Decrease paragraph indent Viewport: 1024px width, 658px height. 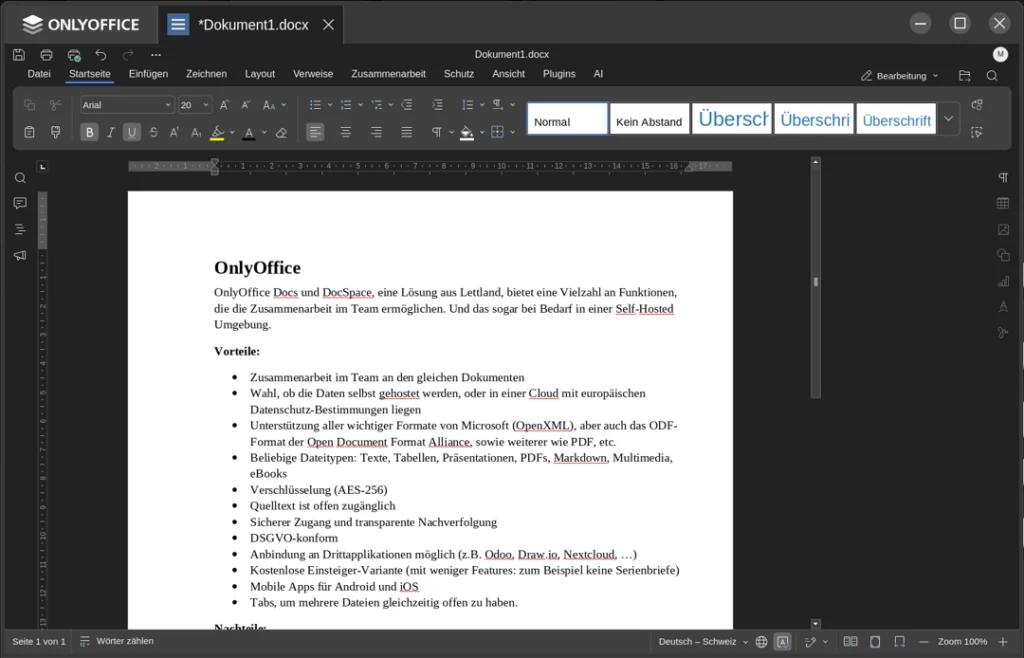407,105
